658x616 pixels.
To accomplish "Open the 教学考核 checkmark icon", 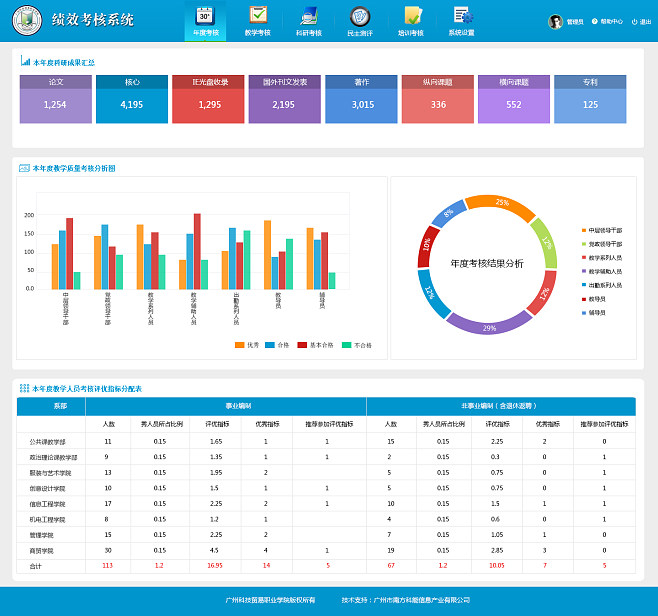I will (258, 16).
